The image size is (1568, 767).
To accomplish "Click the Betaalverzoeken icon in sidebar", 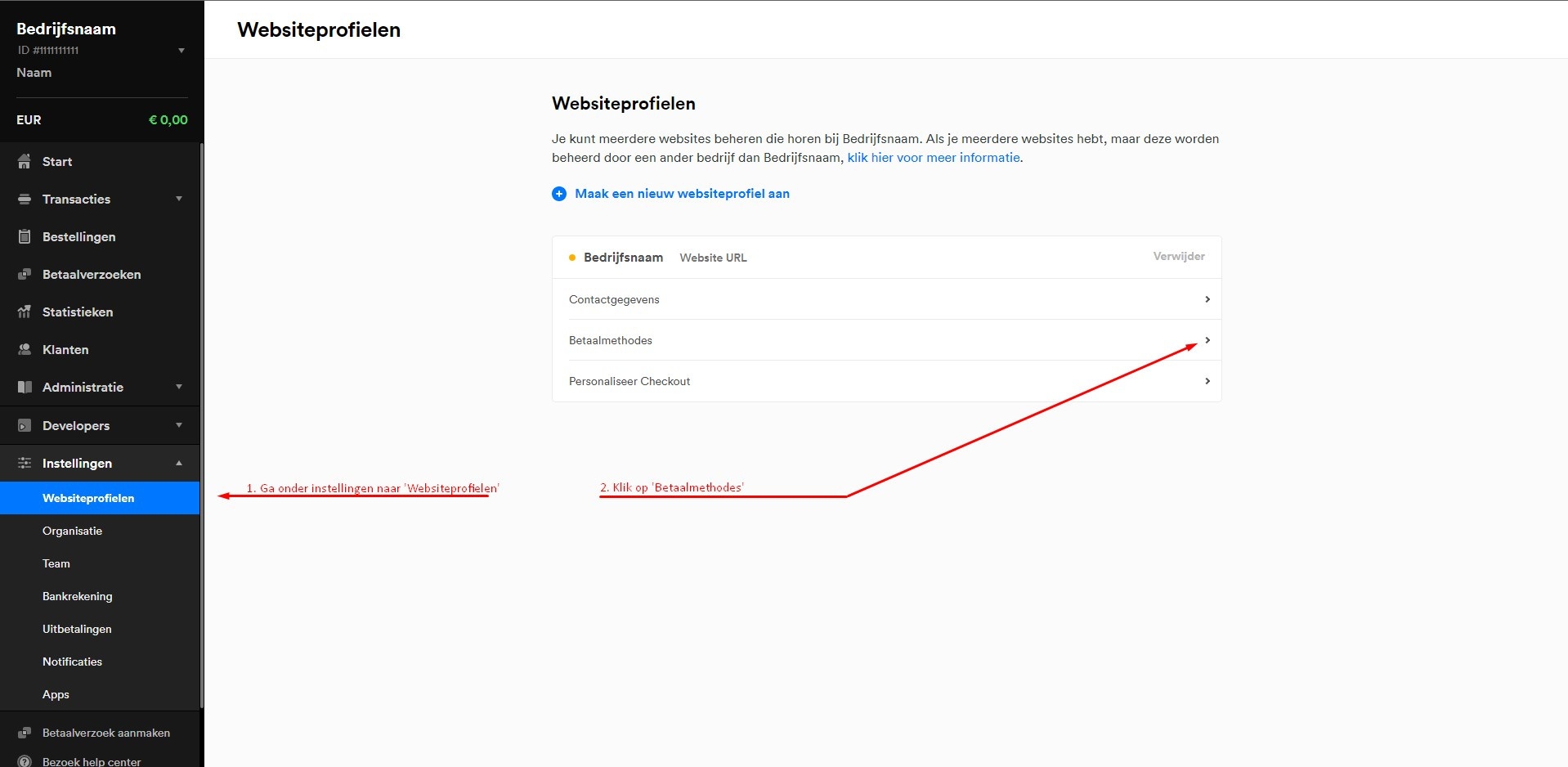I will 25,275.
